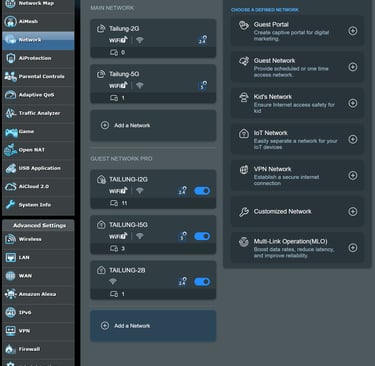Click the Game controller icon
This screenshot has width=375, height=366.
point(10,132)
